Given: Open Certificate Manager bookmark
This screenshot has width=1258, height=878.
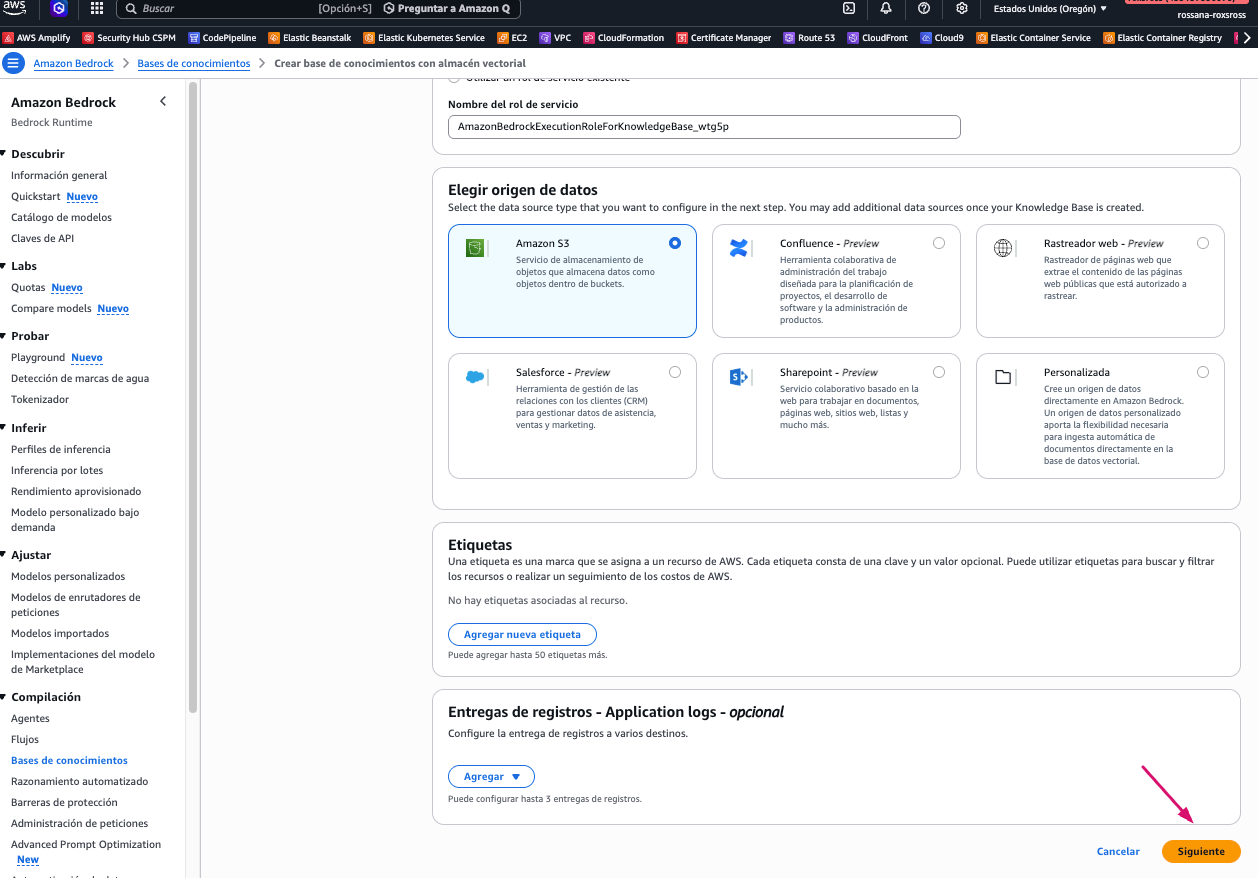Looking at the screenshot, I should coord(724,38).
